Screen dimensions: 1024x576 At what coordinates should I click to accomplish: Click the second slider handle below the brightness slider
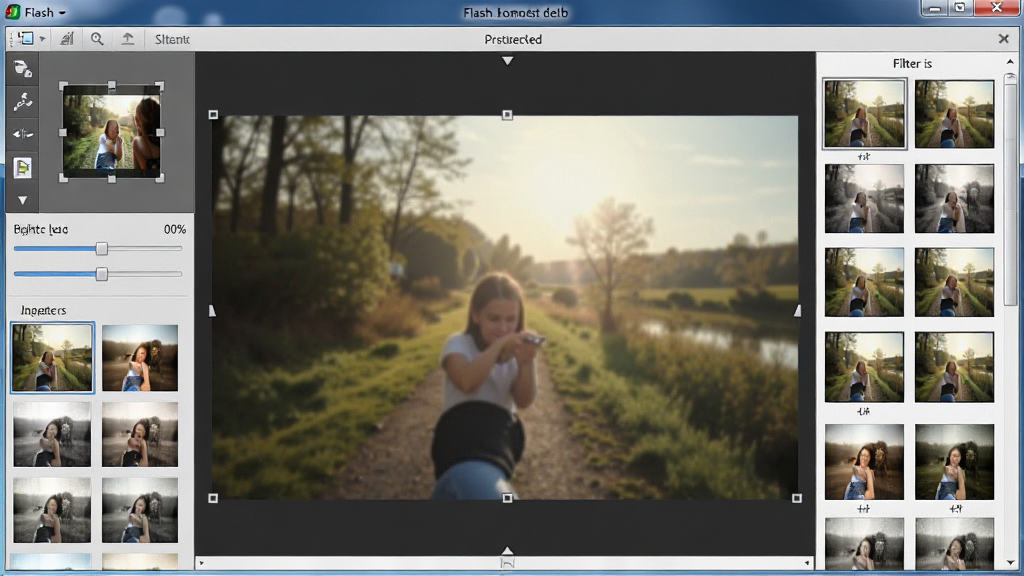(101, 274)
